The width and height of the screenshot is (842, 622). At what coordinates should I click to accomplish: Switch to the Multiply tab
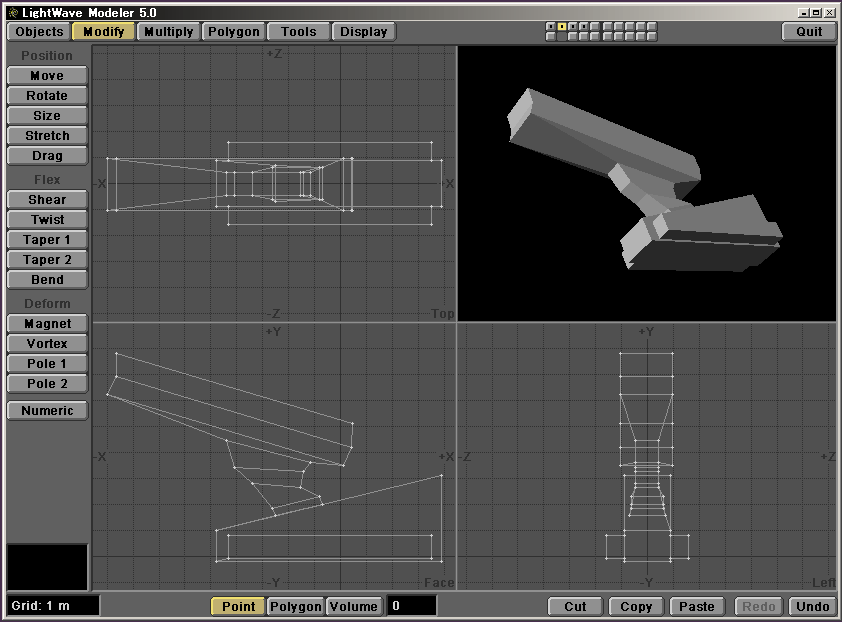pyautogui.click(x=168, y=32)
